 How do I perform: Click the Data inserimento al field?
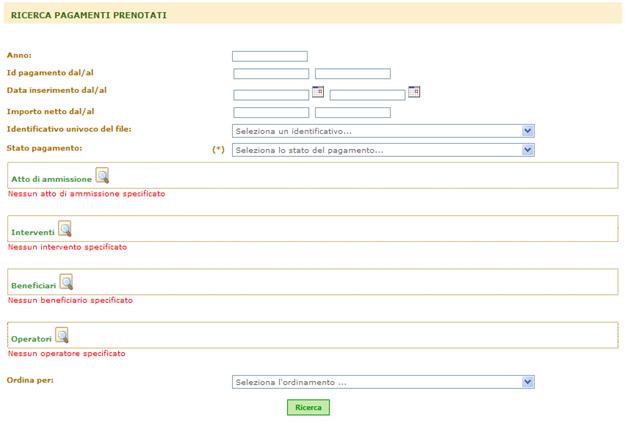368,95
